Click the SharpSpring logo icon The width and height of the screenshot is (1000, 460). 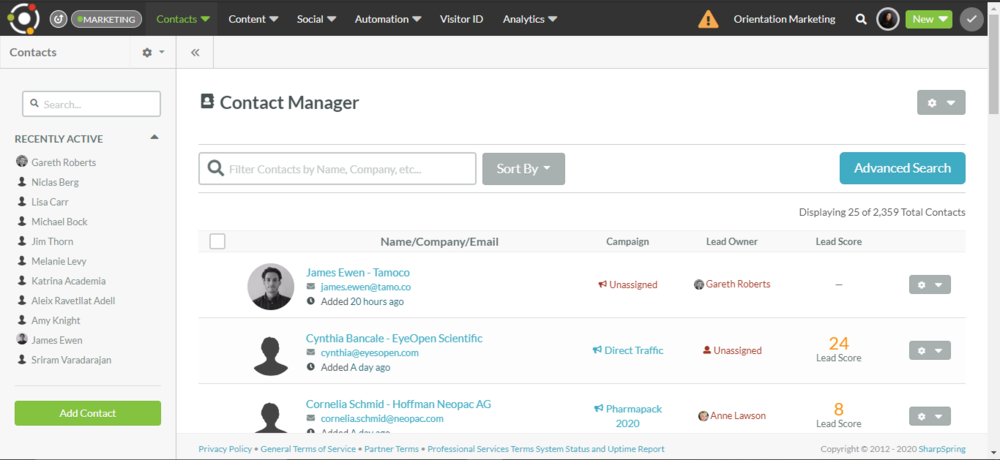(x=24, y=19)
